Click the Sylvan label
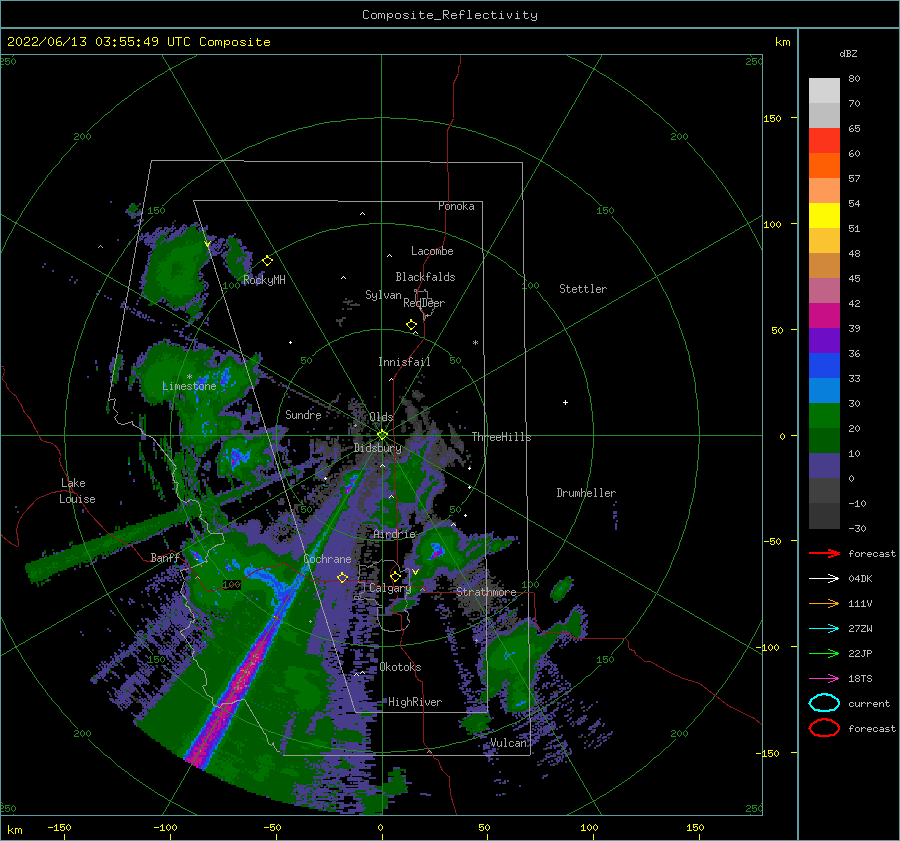The height and width of the screenshot is (841, 900). click(x=383, y=295)
